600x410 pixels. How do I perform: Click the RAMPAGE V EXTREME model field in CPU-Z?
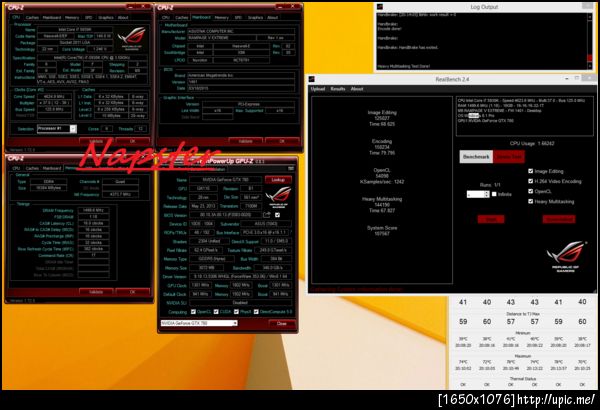[221, 38]
